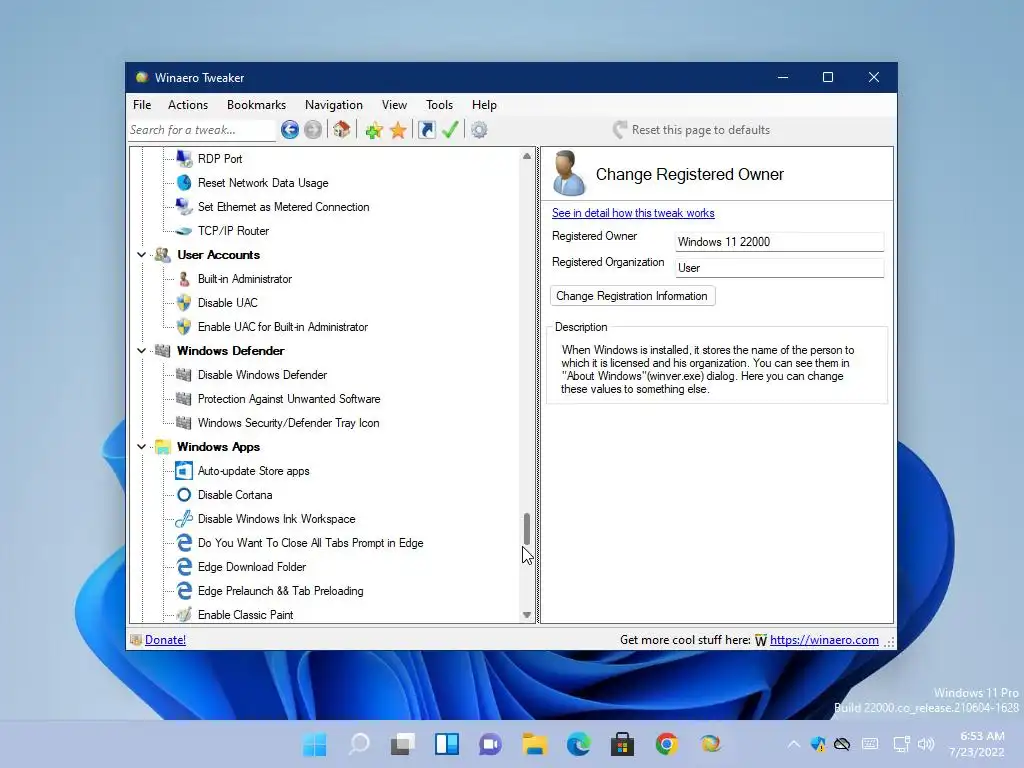Image resolution: width=1024 pixels, height=768 pixels.
Task: Click the Registered Owner text field
Action: coord(779,242)
